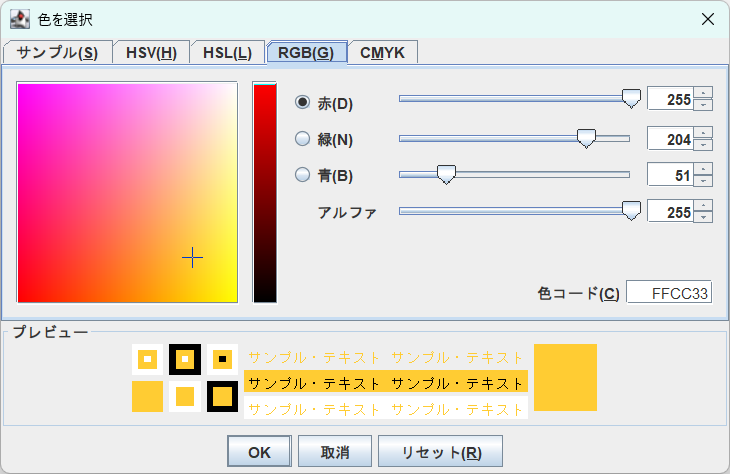
Task: Decrement the 緑 green value spinner
Action: [703, 145]
